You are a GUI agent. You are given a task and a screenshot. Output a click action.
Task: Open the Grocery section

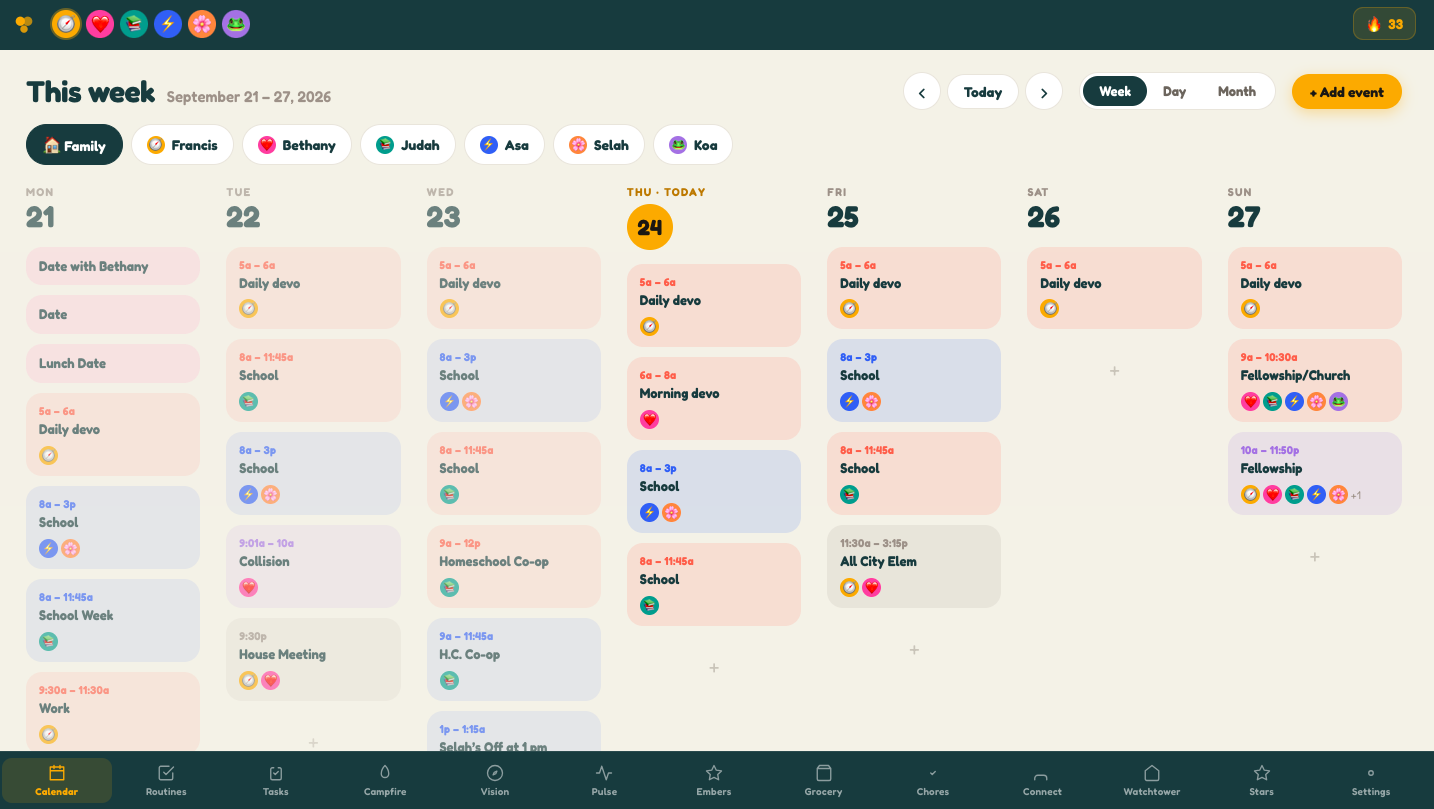coord(823,780)
